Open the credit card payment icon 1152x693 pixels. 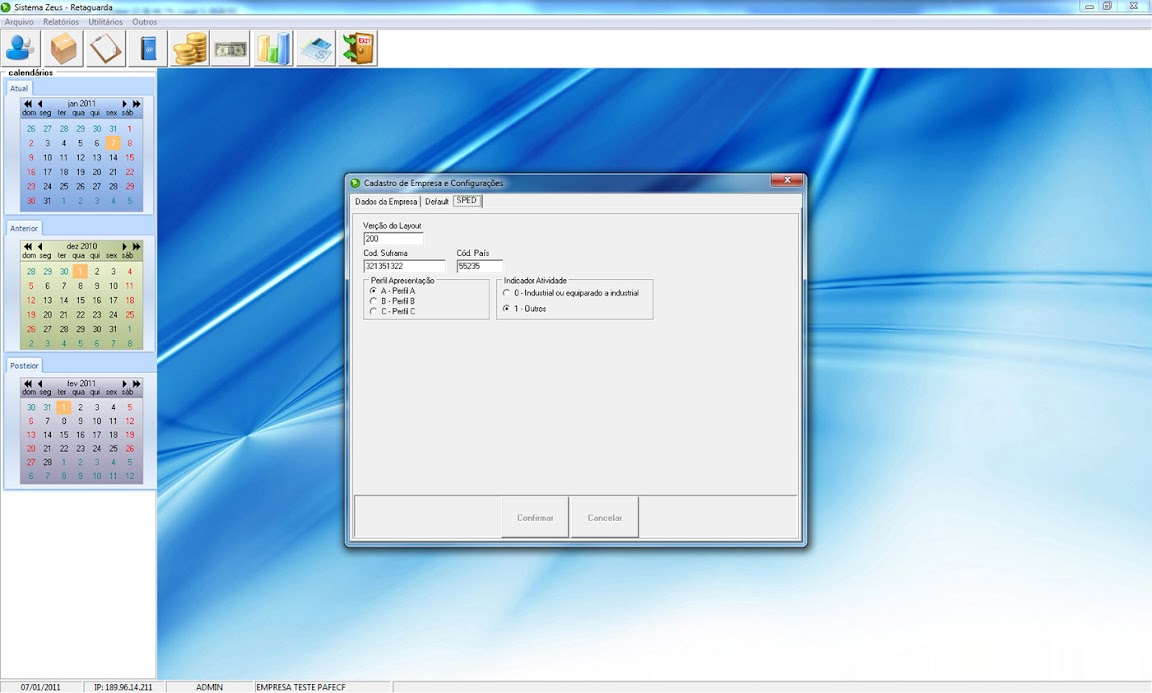pos(316,49)
